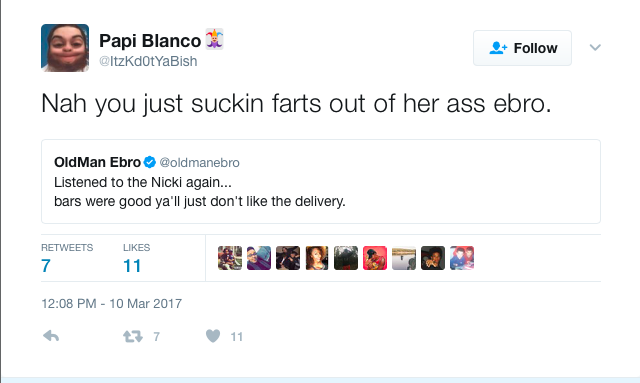The width and height of the screenshot is (640, 383).
Task: View the list of 7 retweets
Action: [67, 258]
